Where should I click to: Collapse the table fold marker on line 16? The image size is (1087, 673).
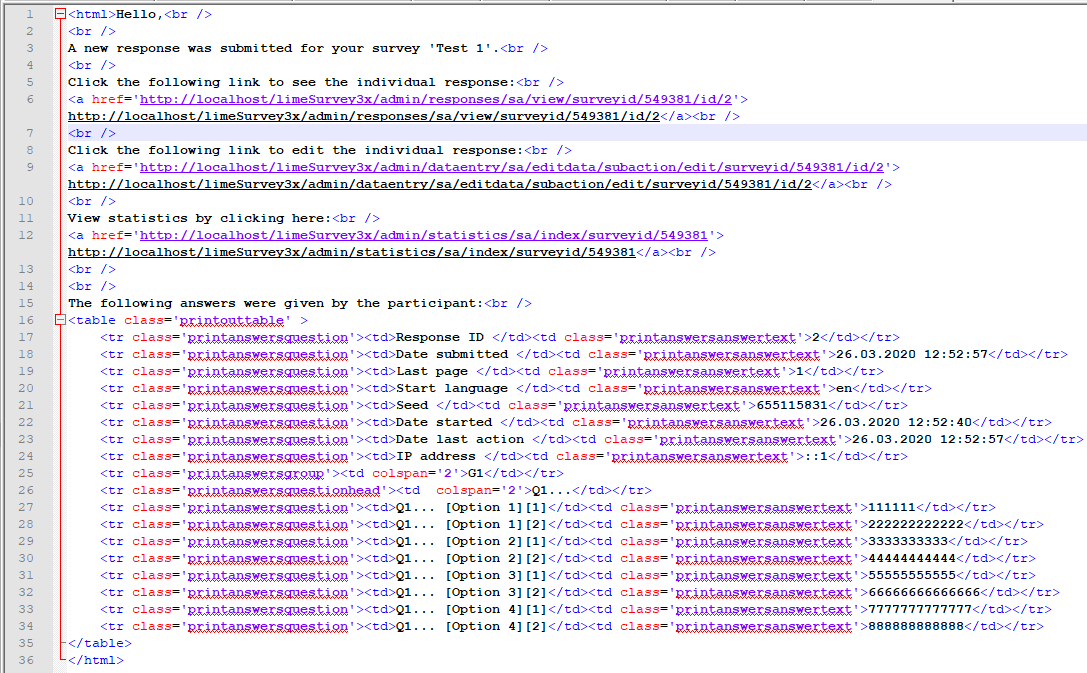pyautogui.click(x=60, y=320)
